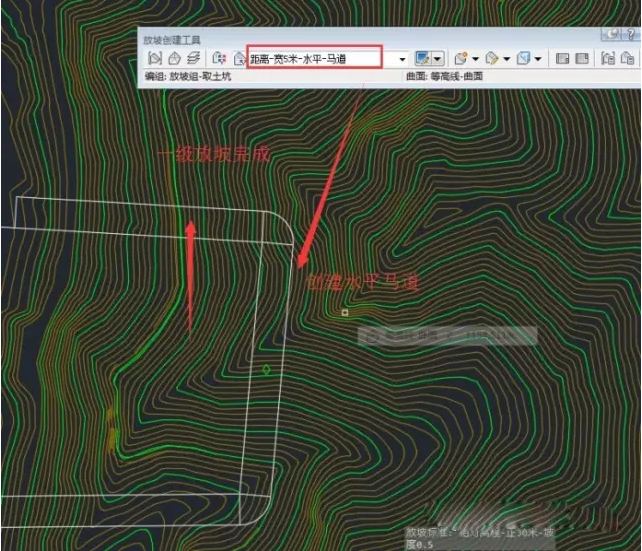Click the Create Grading tool button
Viewport: 642px width, 551px height.
pos(425,58)
